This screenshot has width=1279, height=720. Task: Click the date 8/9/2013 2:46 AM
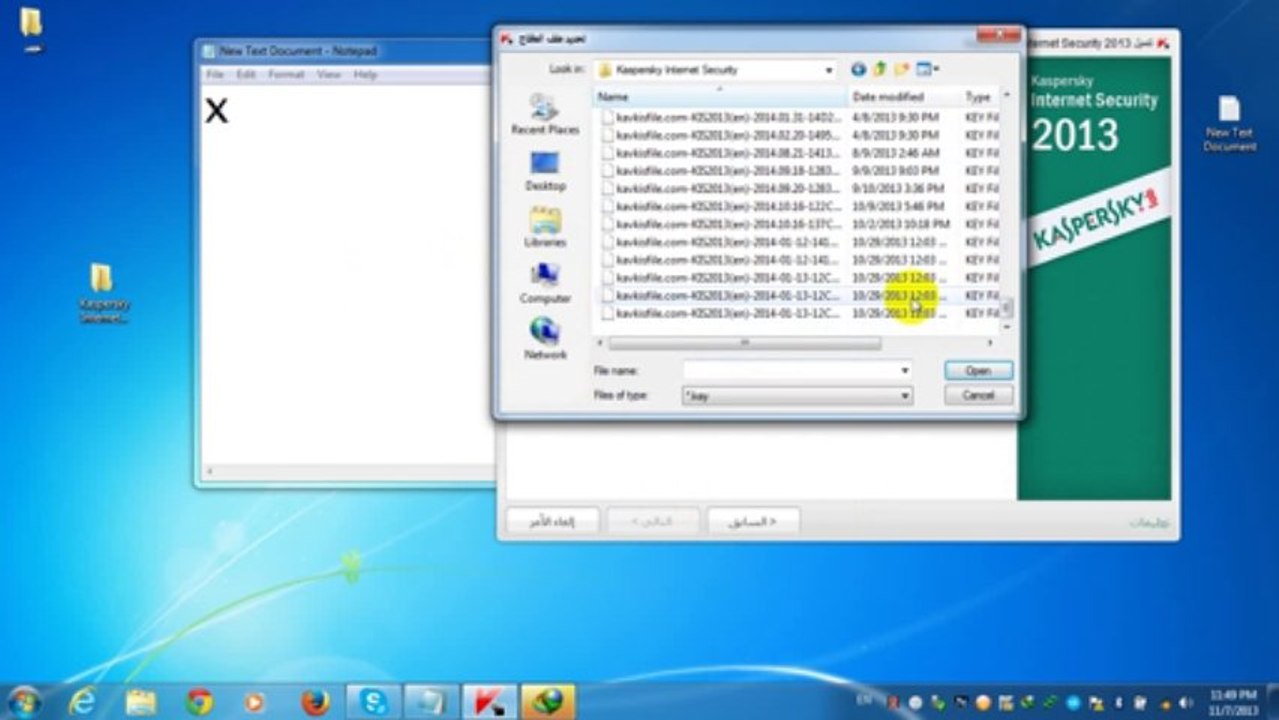[x=895, y=153]
